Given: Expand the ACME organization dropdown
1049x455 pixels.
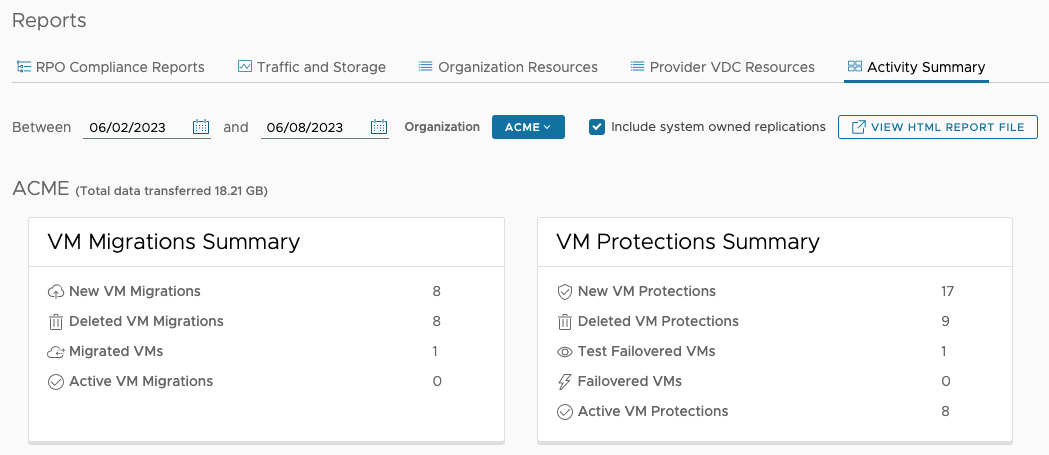Looking at the screenshot, I should tap(528, 127).
